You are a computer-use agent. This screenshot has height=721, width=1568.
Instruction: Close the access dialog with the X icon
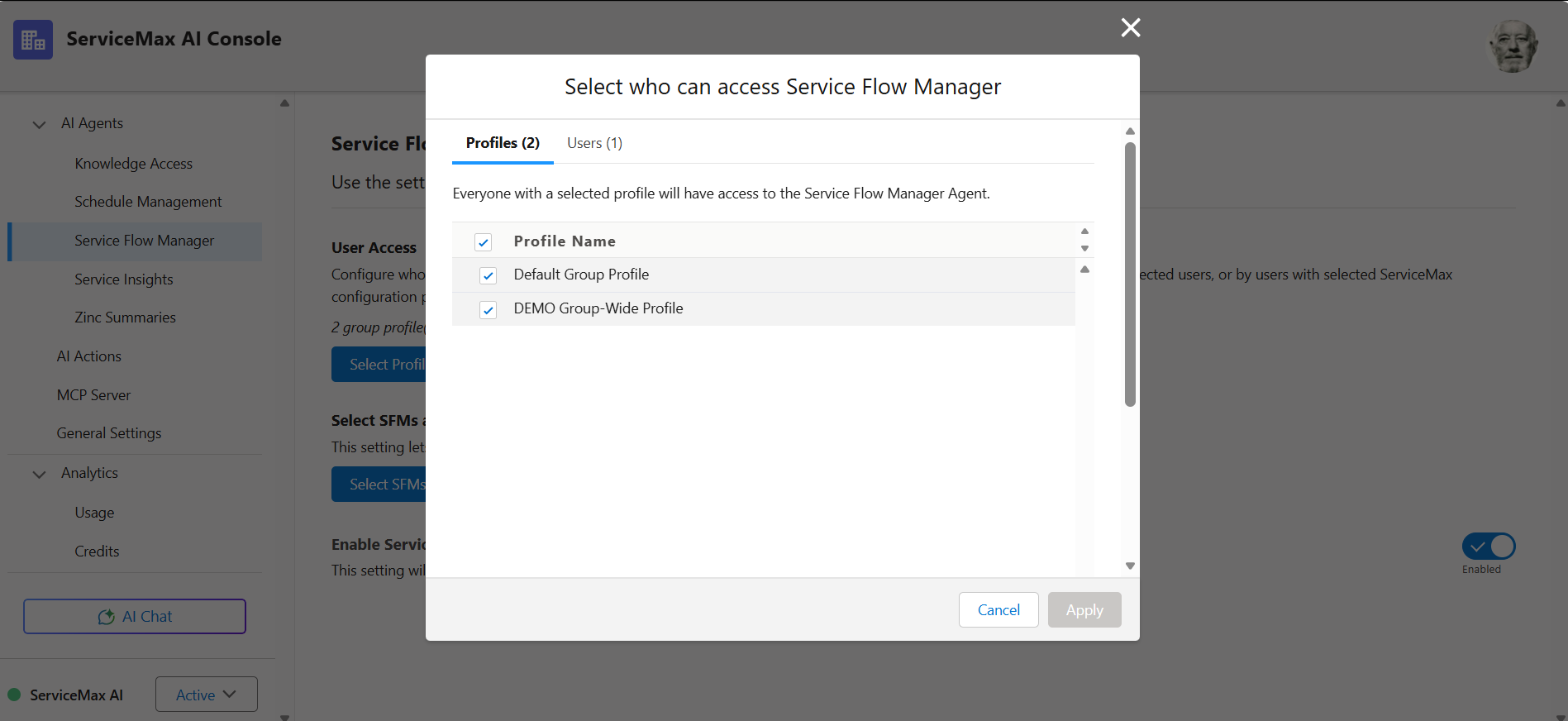[1131, 28]
